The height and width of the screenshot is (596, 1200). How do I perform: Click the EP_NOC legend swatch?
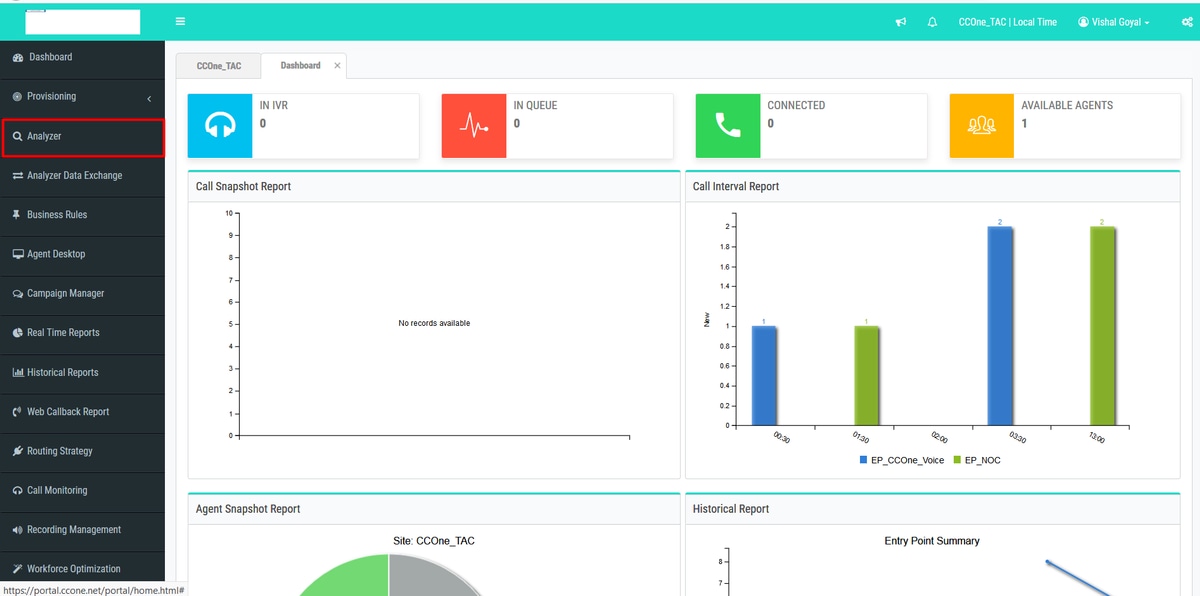coord(957,460)
